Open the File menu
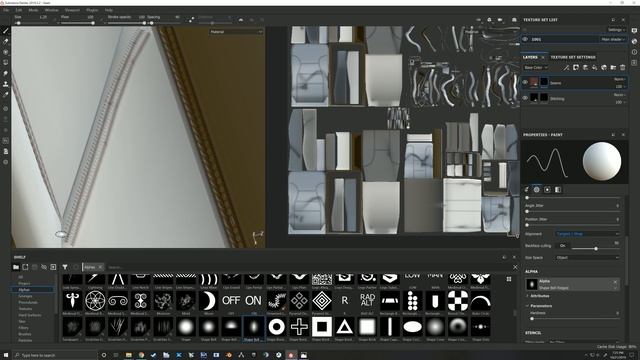The width and height of the screenshot is (640, 360). pyautogui.click(x=6, y=10)
